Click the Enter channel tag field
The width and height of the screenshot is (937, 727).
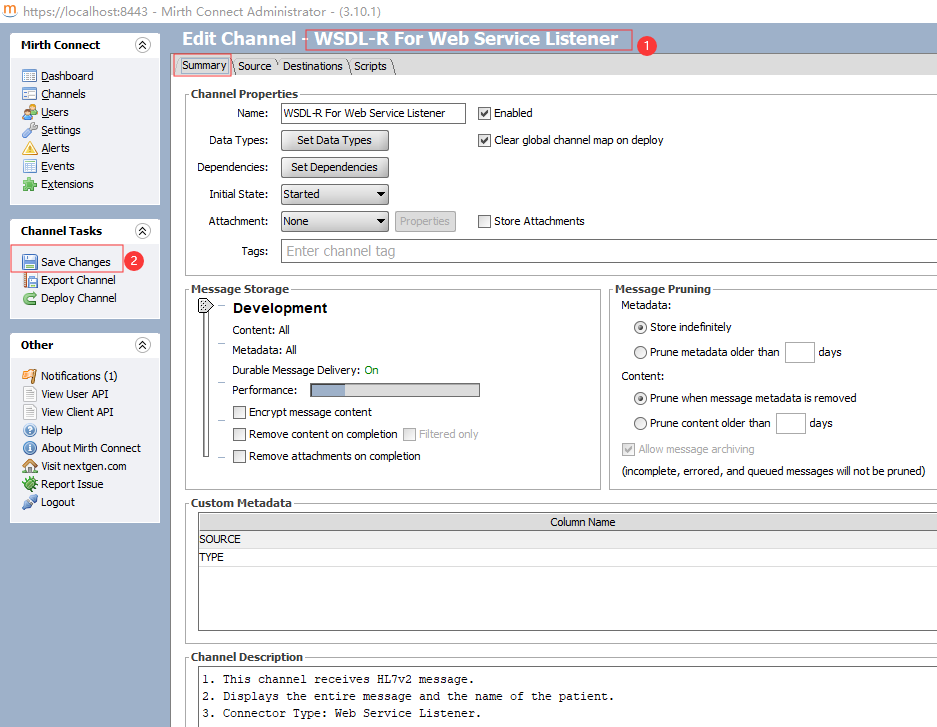click(x=610, y=251)
